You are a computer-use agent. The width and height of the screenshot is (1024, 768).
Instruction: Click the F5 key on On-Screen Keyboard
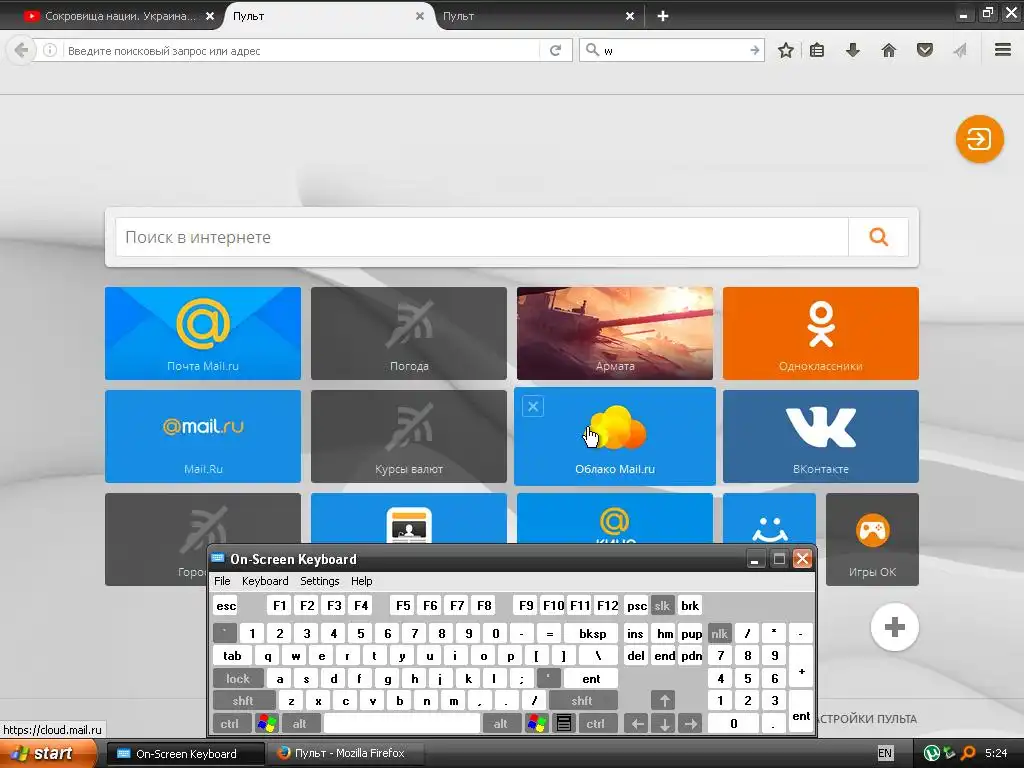coord(403,605)
